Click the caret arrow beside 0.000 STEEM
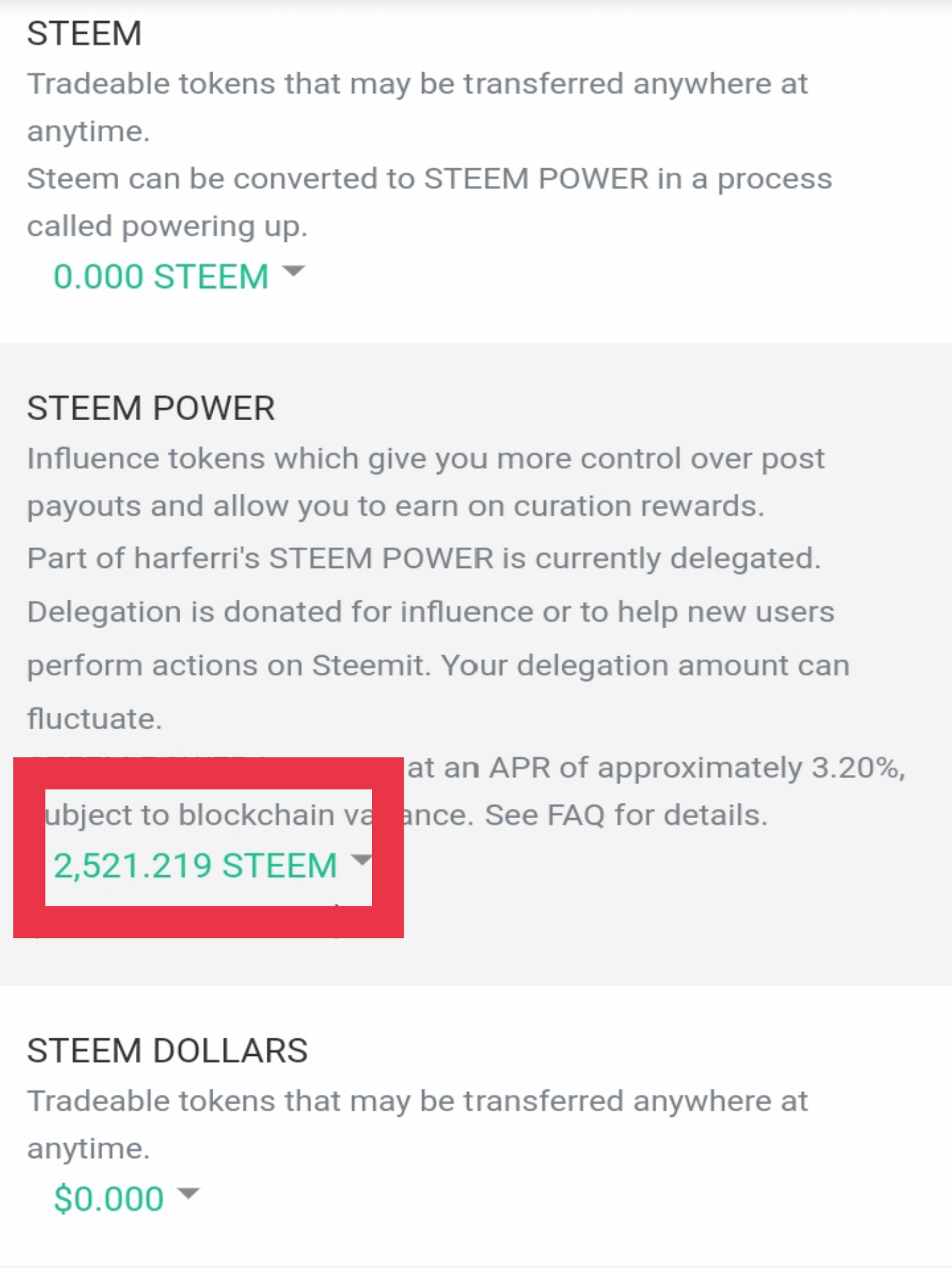Viewport: 952px width, 1268px height. coord(293,272)
